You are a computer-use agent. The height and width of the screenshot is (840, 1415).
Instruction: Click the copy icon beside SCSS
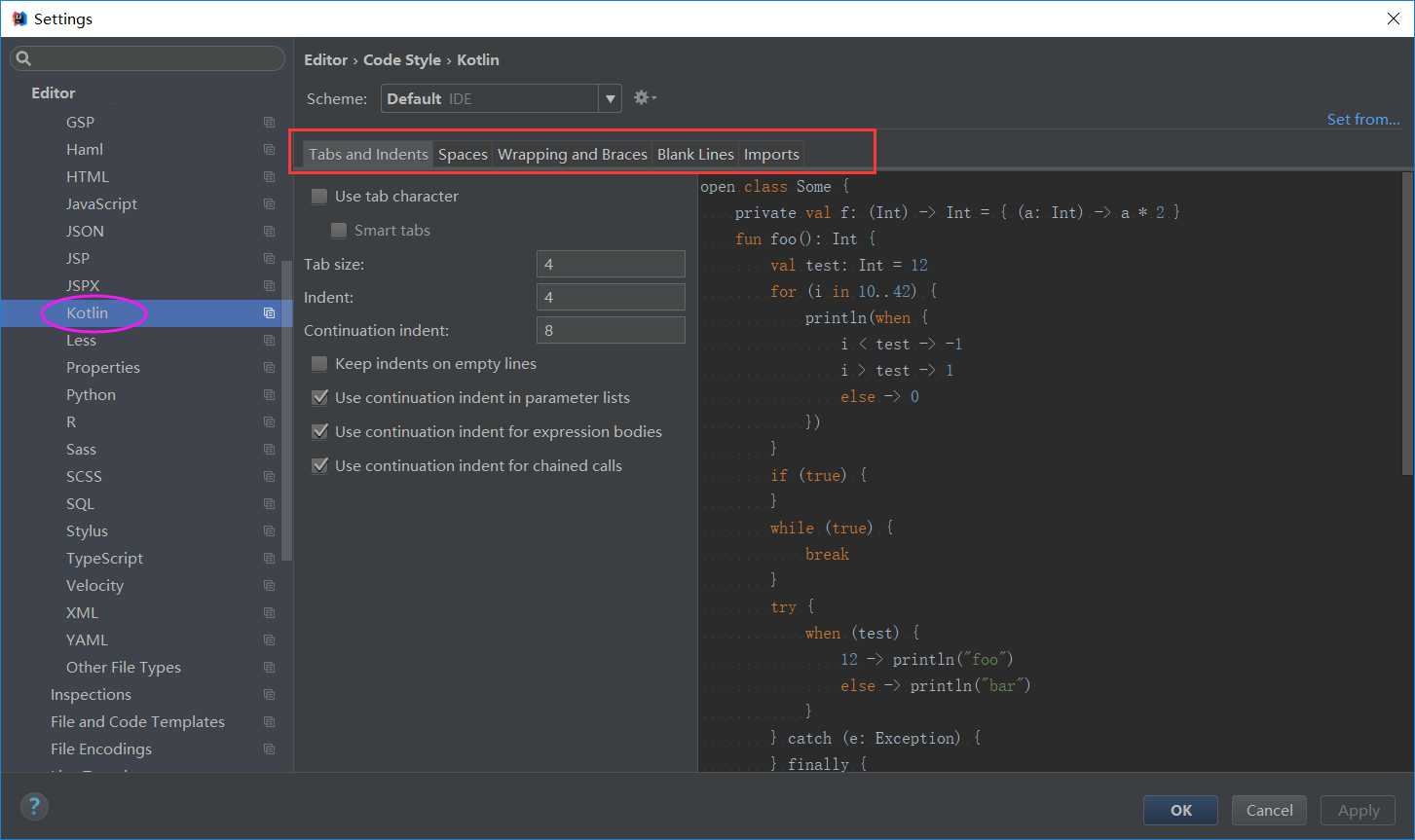point(269,476)
